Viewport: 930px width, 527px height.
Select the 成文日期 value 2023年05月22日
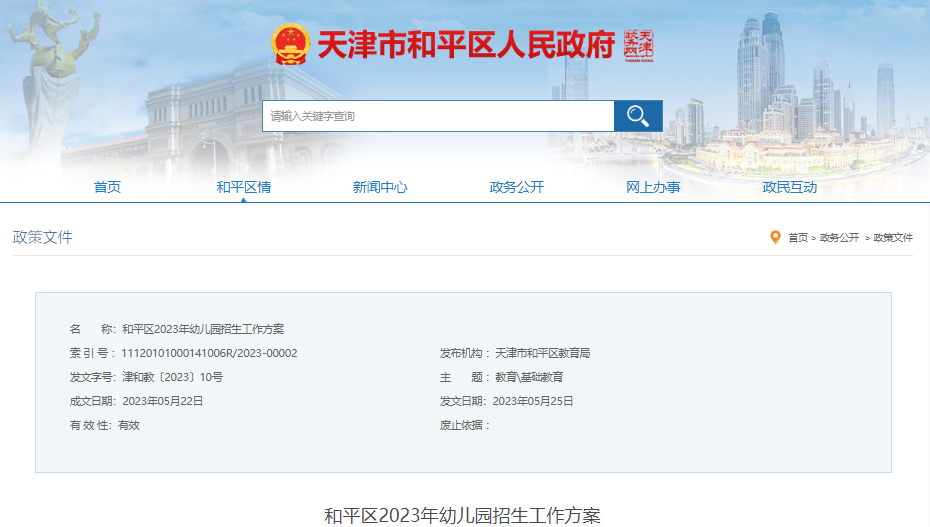tap(163, 401)
